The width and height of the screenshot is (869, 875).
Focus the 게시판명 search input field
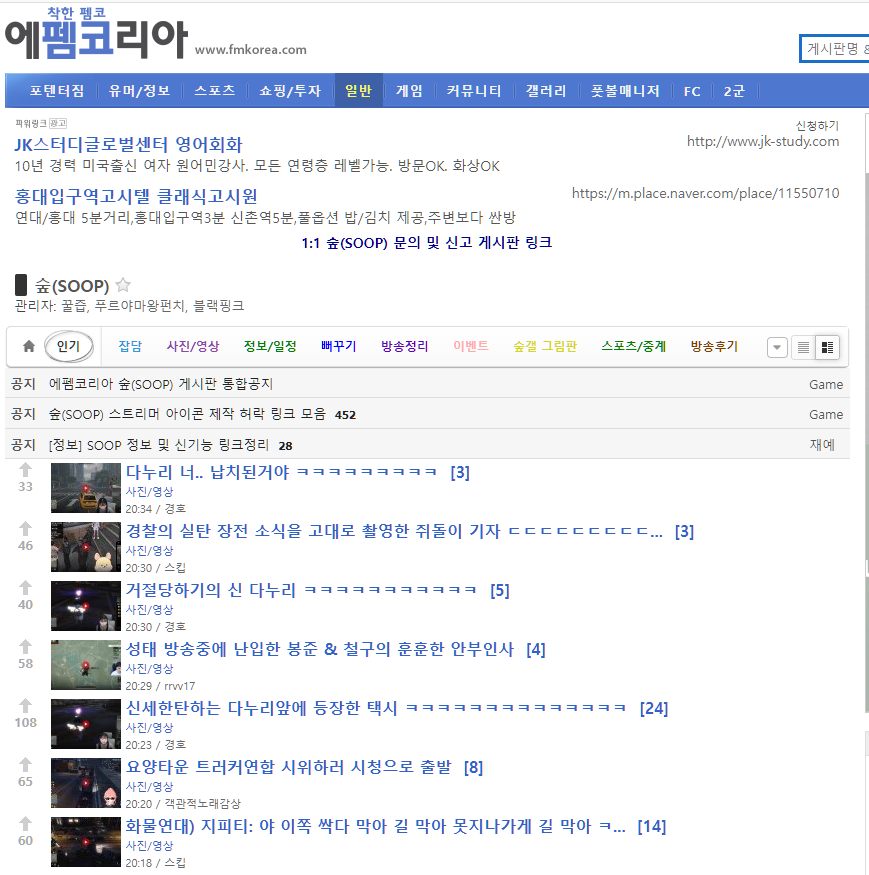click(x=834, y=49)
